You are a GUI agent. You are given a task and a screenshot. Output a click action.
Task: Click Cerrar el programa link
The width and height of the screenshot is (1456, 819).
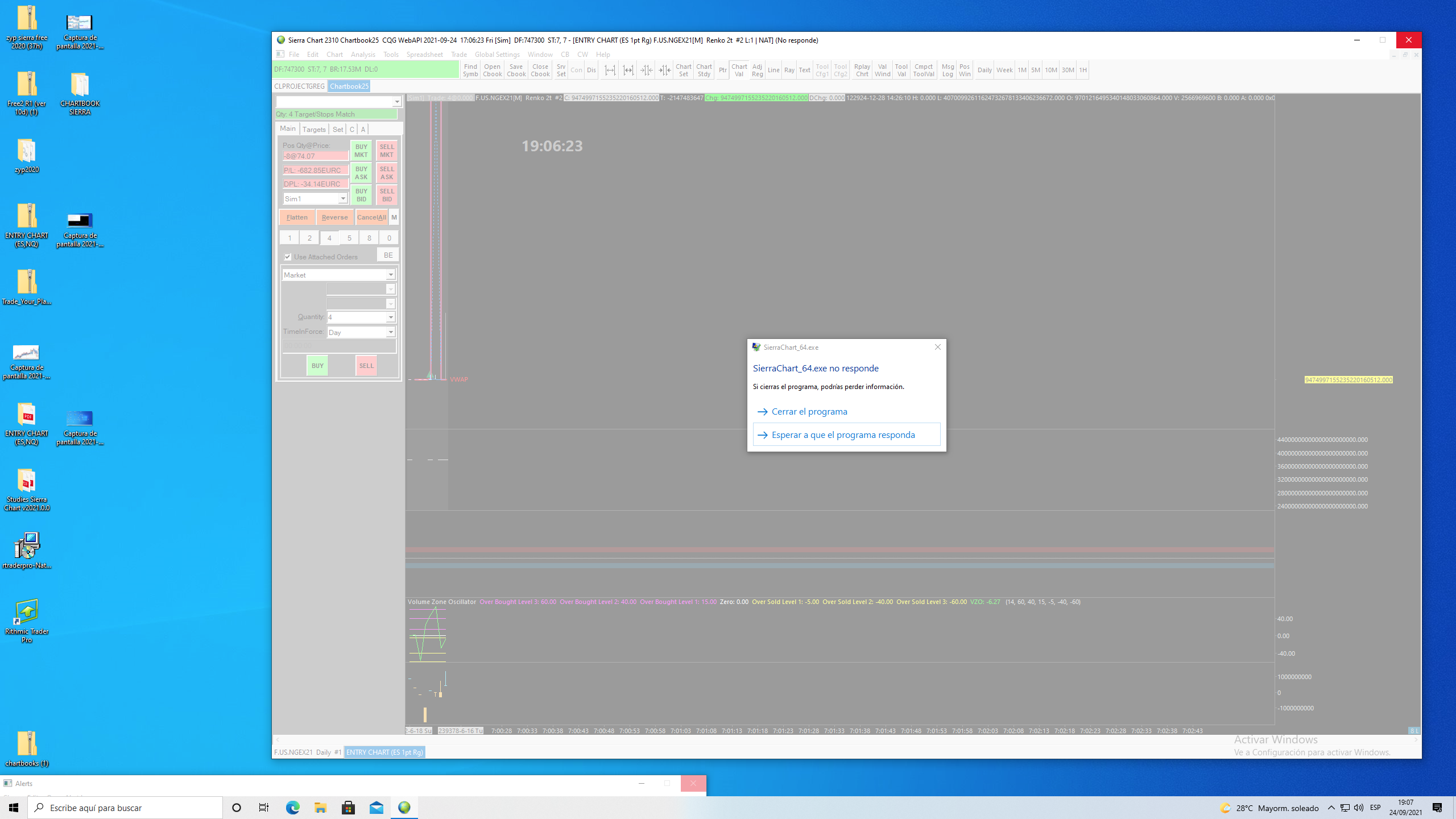809,412
